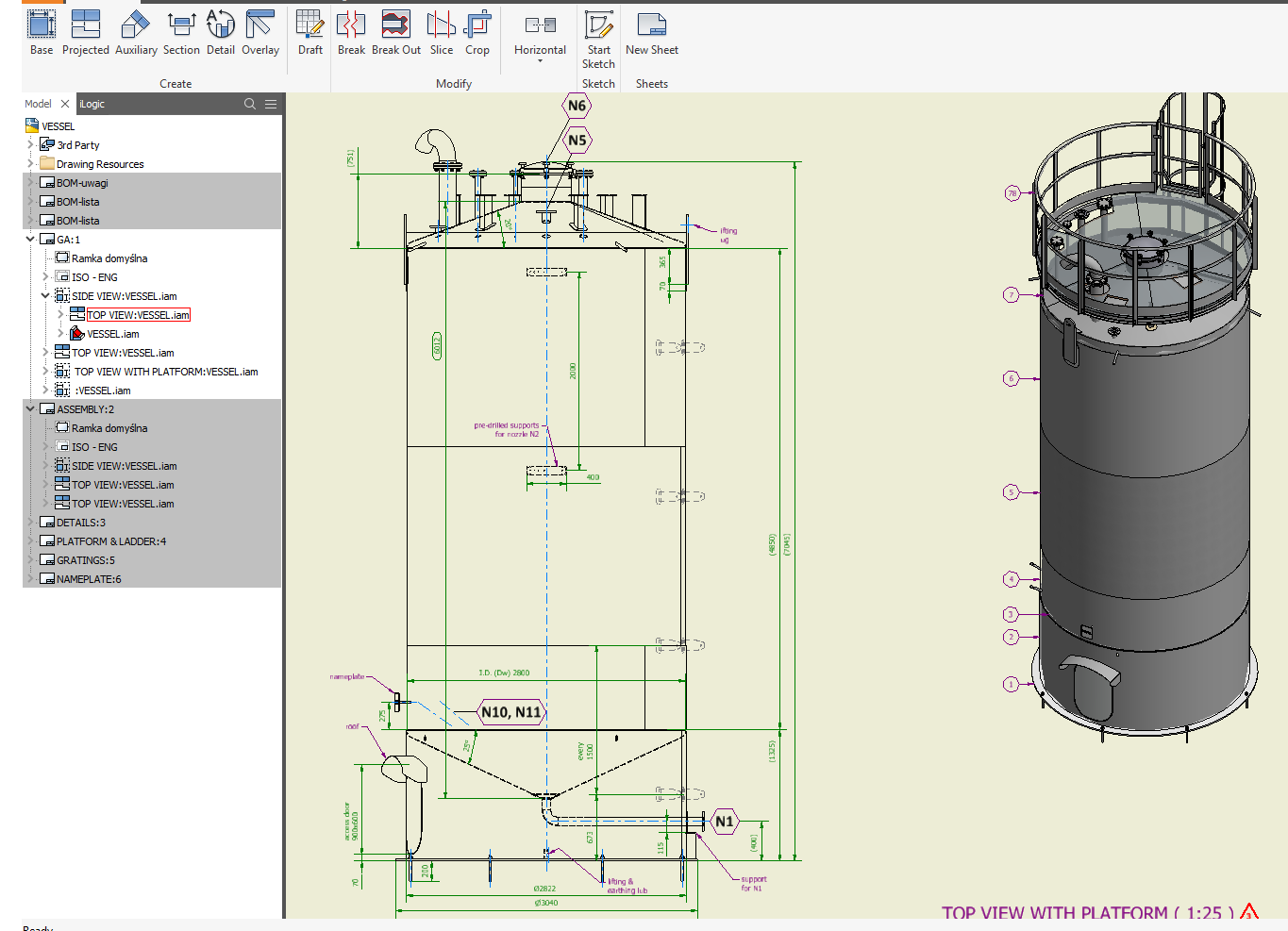Activate the Detail view tool
This screenshot has height=931, width=1288.
coord(221,32)
